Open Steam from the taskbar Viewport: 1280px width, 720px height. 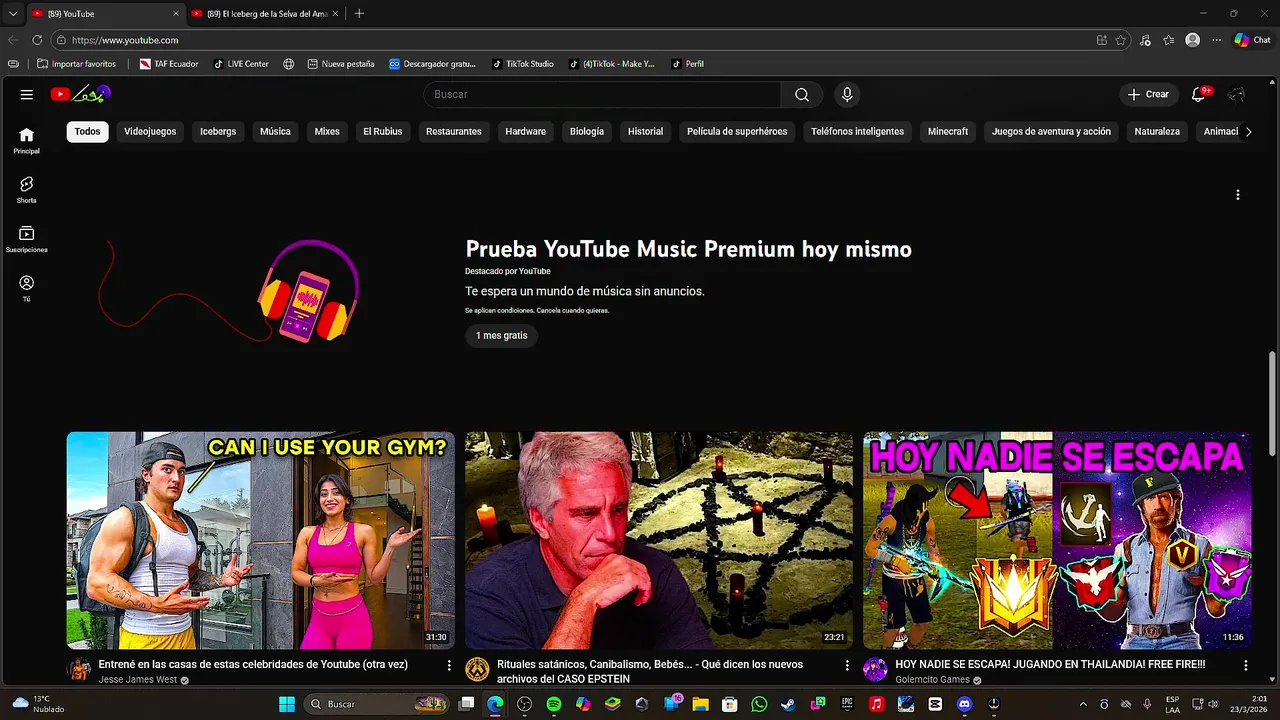coord(788,704)
